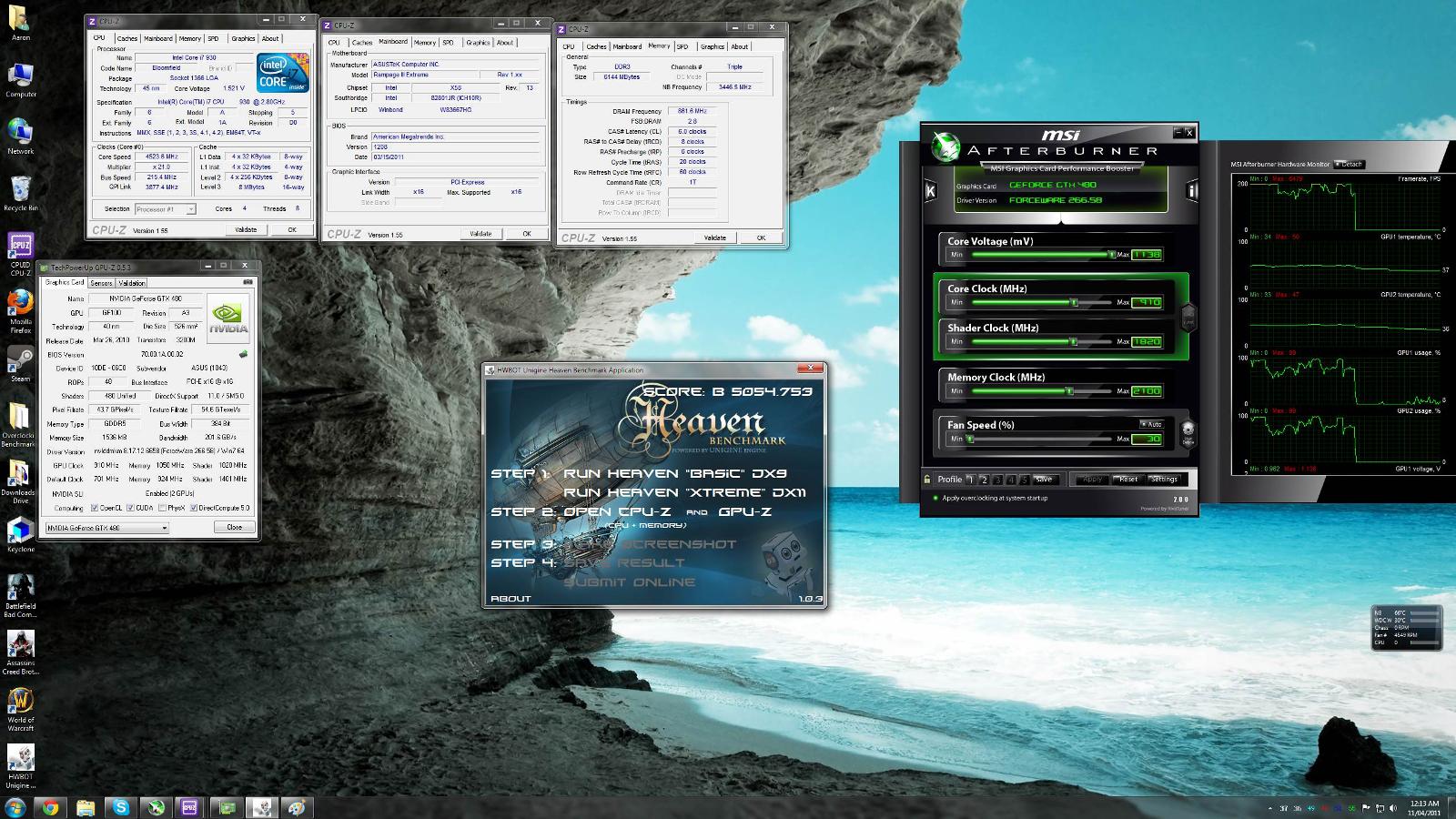Toggle the DirectCompute 5.0 checkbox
Image resolution: width=1456 pixels, height=819 pixels.
[193, 508]
